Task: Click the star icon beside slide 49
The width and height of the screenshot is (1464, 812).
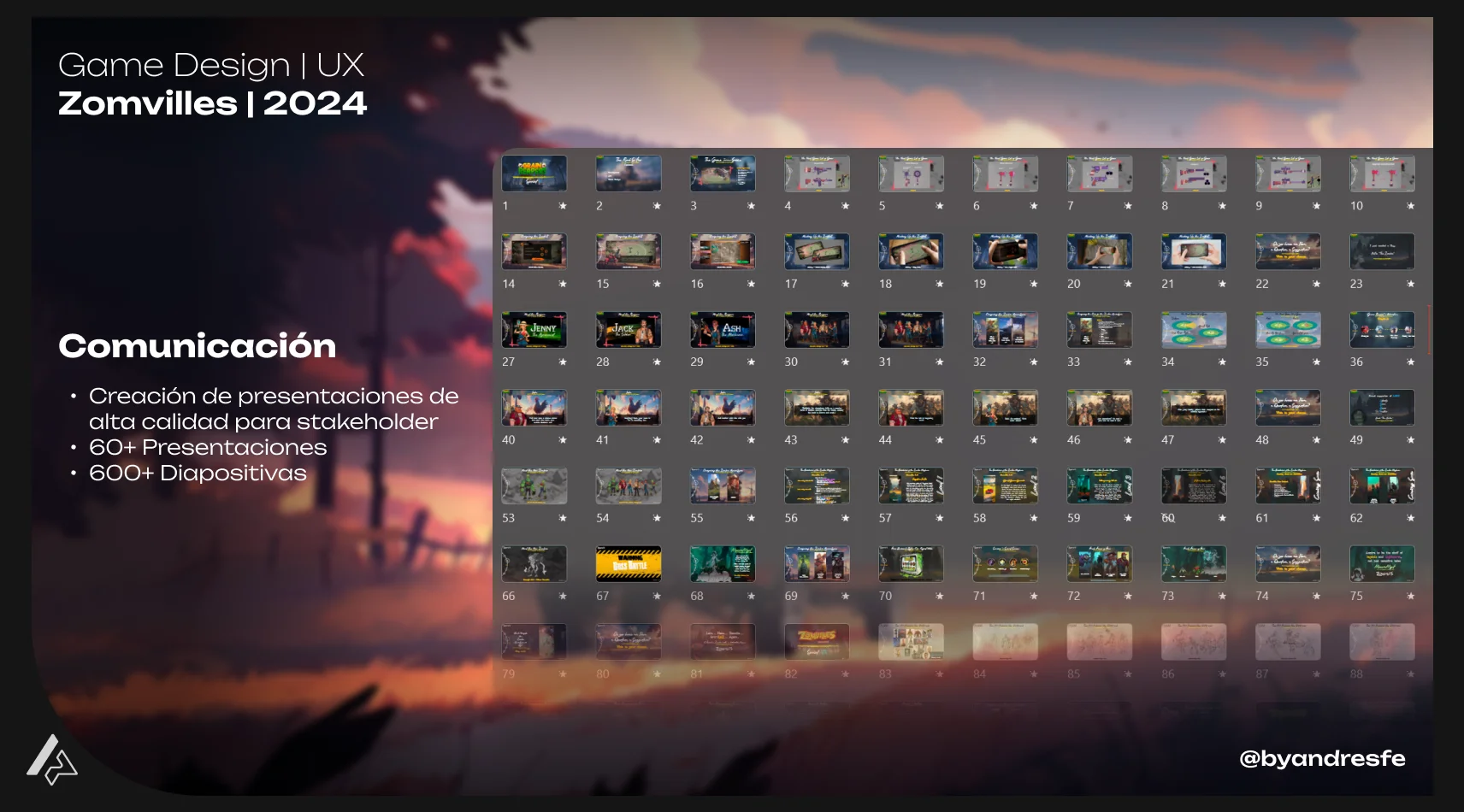Action: [x=1410, y=440]
